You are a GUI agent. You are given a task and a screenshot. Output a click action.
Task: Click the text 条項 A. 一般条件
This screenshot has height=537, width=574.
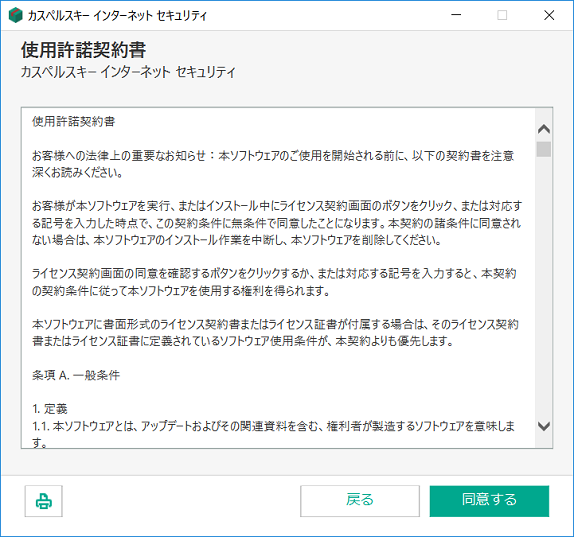(x=76, y=375)
